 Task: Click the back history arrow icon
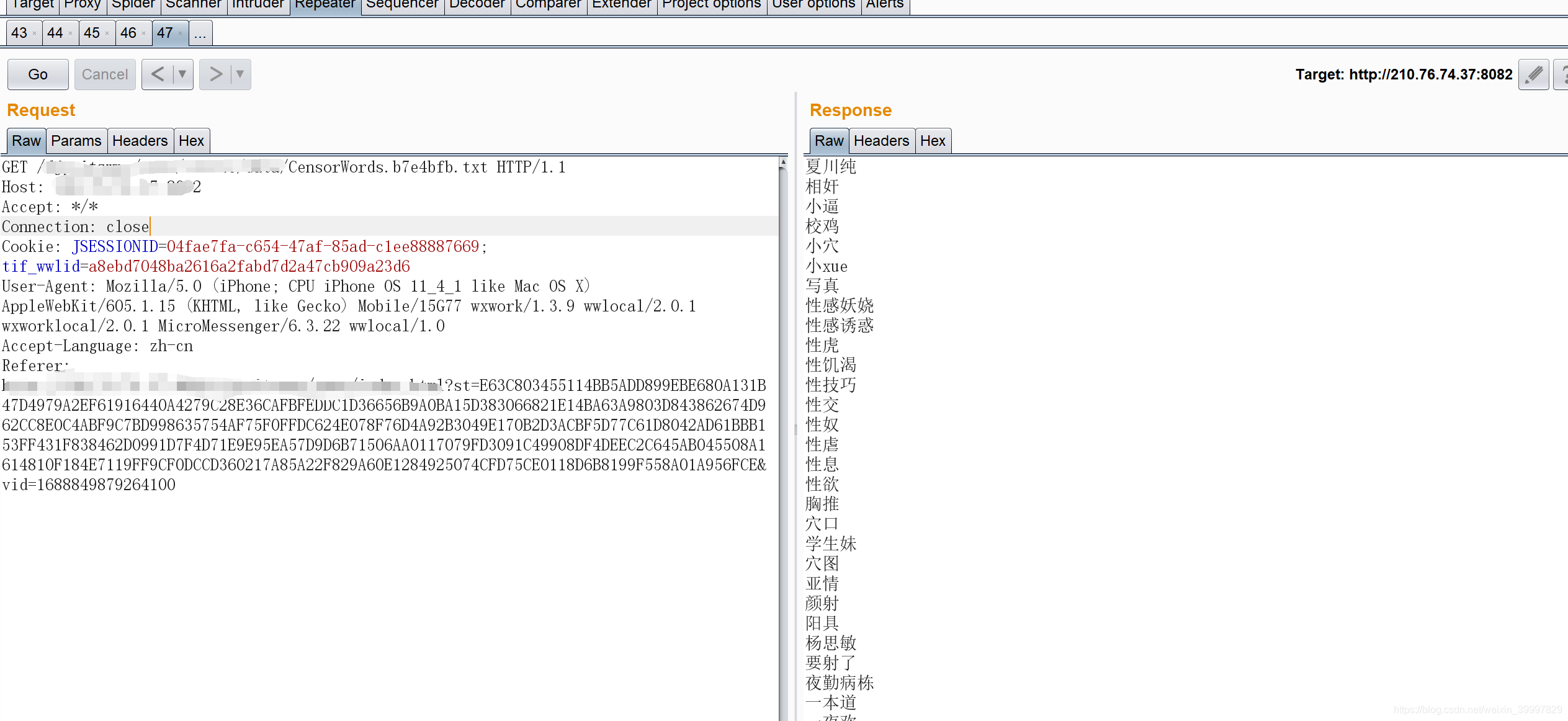click(x=158, y=74)
